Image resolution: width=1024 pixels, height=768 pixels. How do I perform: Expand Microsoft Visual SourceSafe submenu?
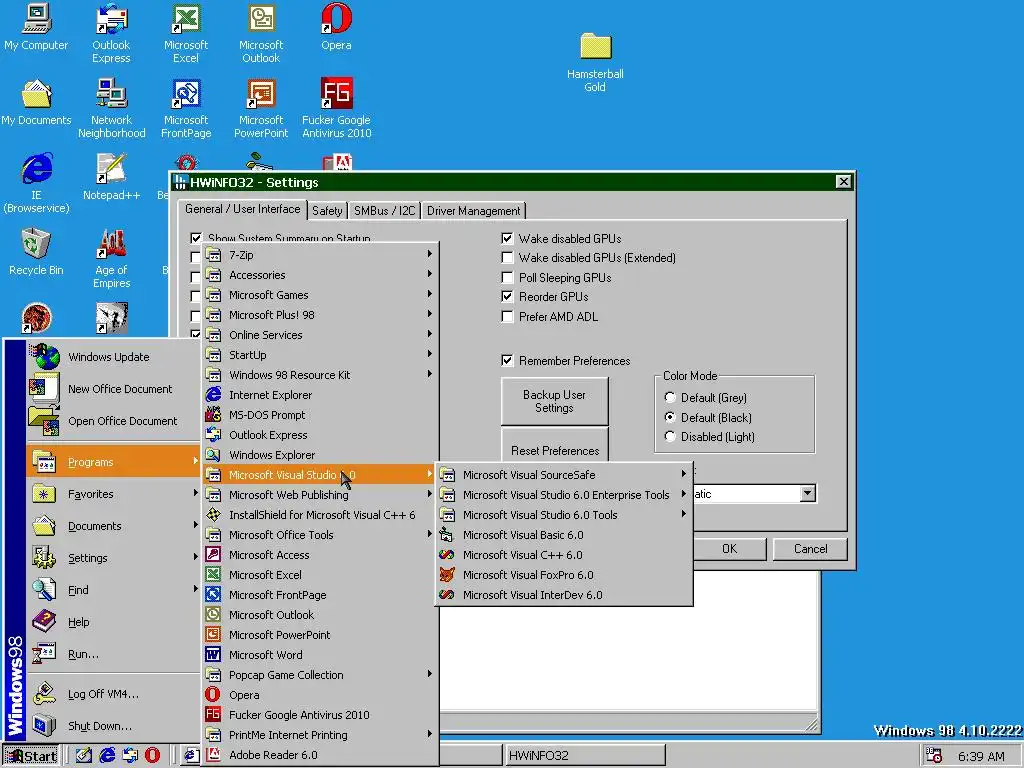coord(565,475)
